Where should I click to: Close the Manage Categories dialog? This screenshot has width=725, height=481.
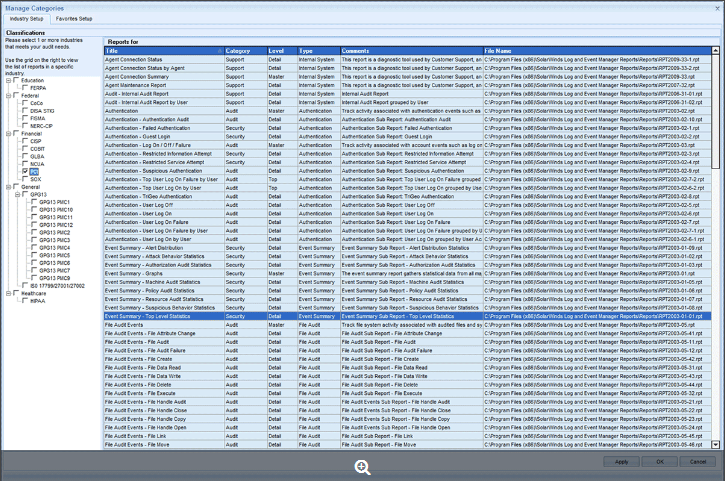pyautogui.click(x=717, y=8)
